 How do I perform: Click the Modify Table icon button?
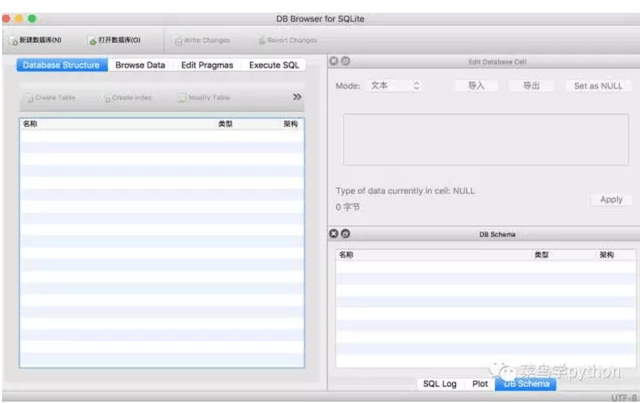(x=204, y=98)
